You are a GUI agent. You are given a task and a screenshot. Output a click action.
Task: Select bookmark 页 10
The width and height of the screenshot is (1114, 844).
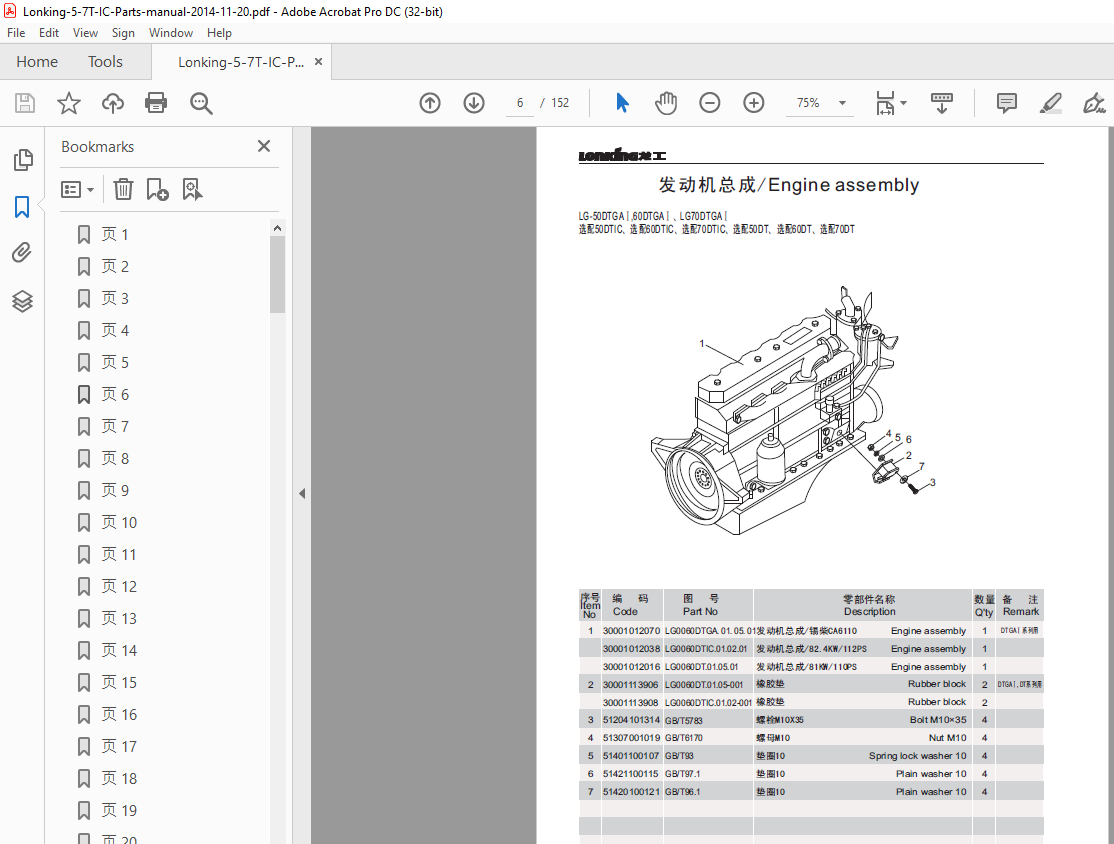(119, 522)
